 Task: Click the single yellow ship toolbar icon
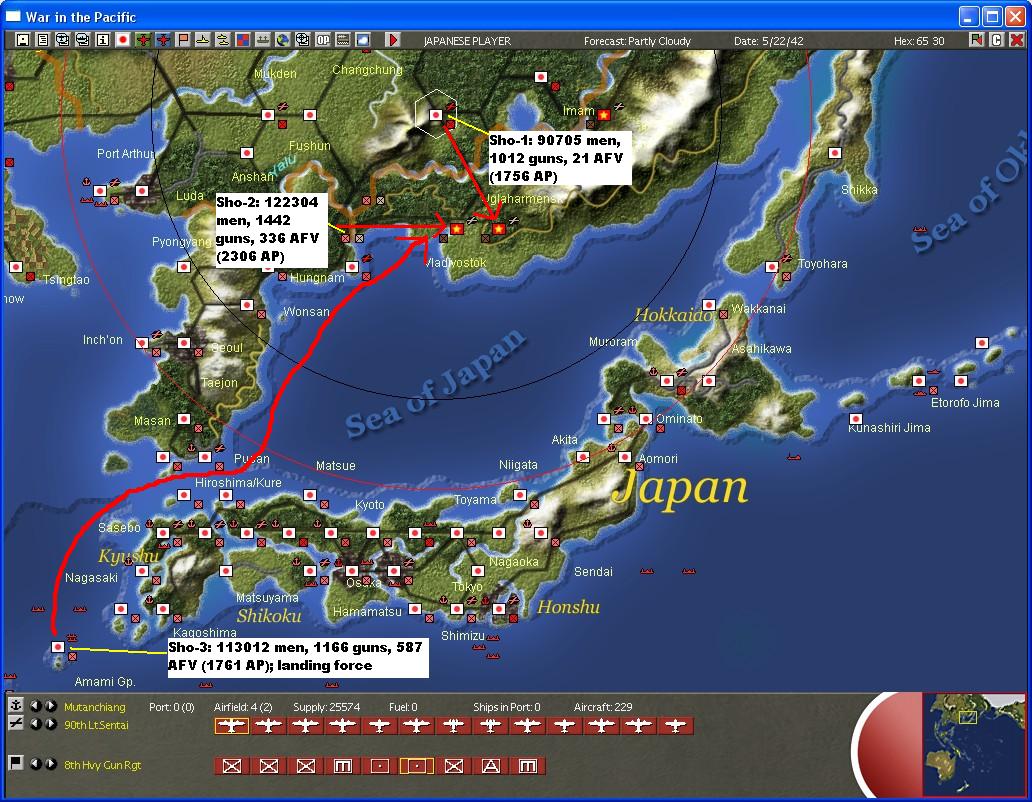tap(203, 40)
